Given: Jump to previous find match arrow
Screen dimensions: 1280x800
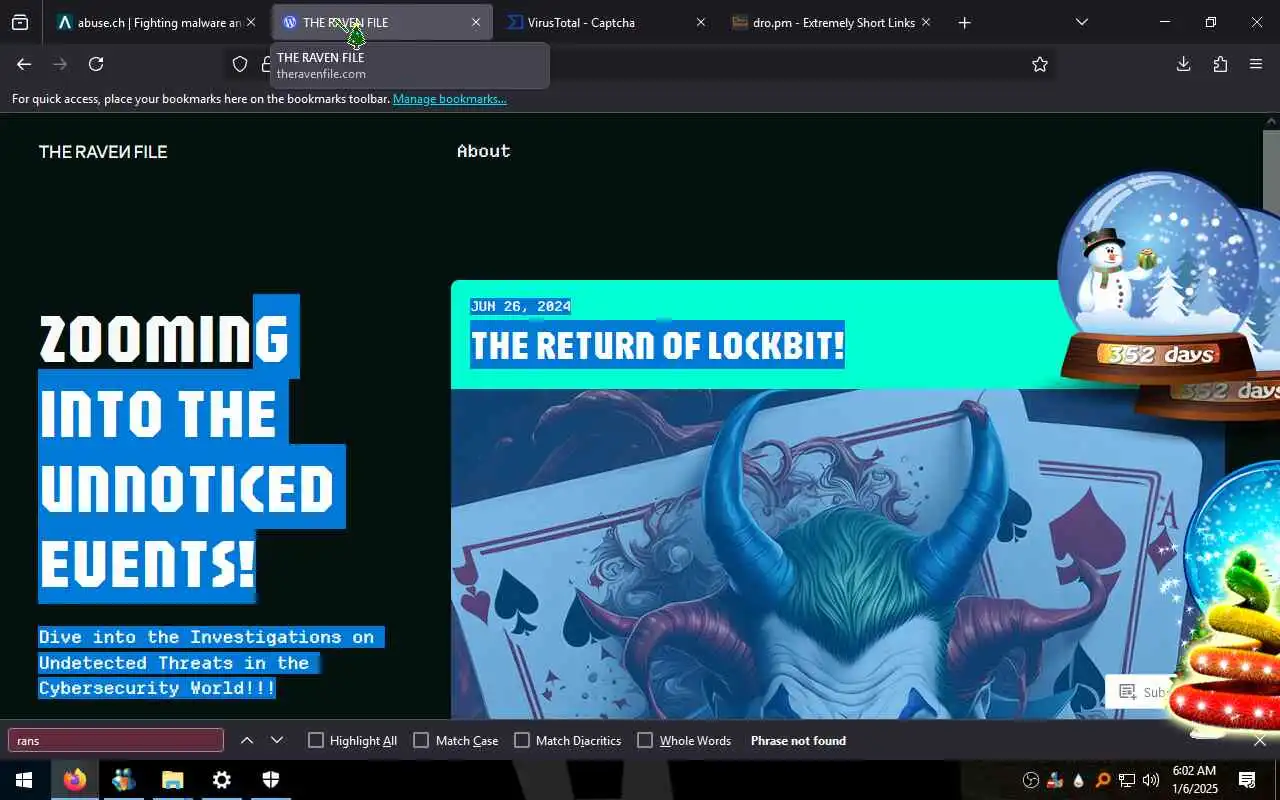Looking at the screenshot, I should pyautogui.click(x=247, y=740).
